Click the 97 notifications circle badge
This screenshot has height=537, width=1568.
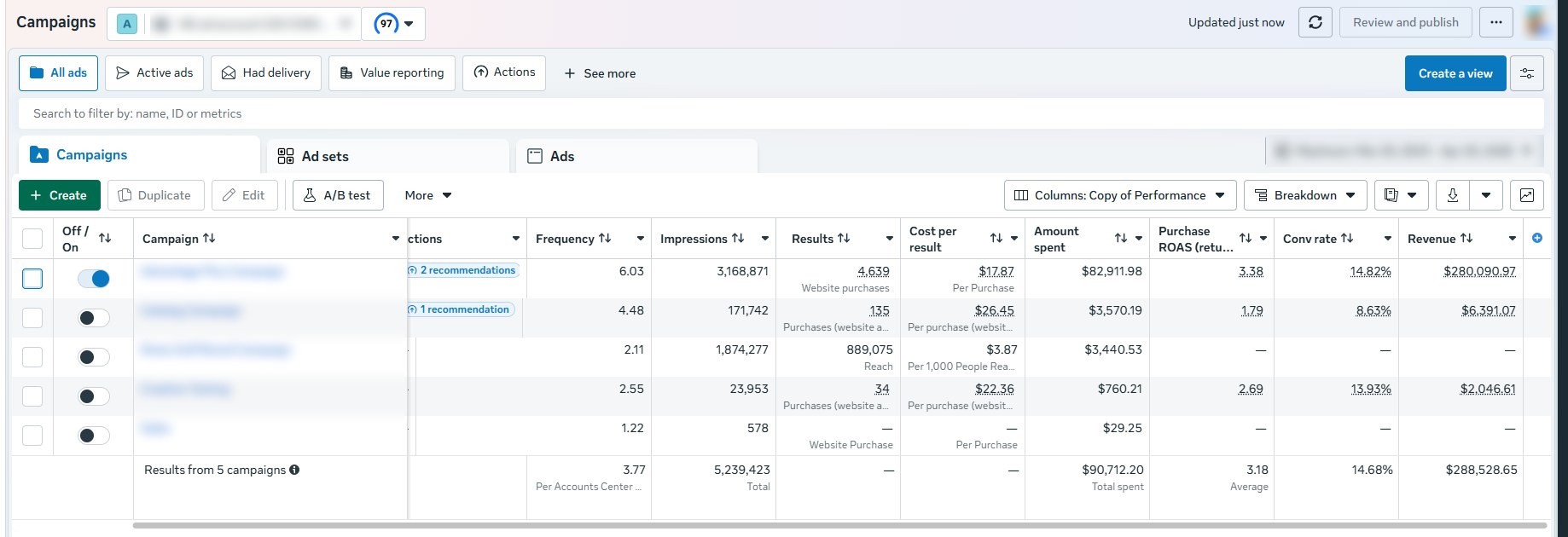click(x=386, y=24)
